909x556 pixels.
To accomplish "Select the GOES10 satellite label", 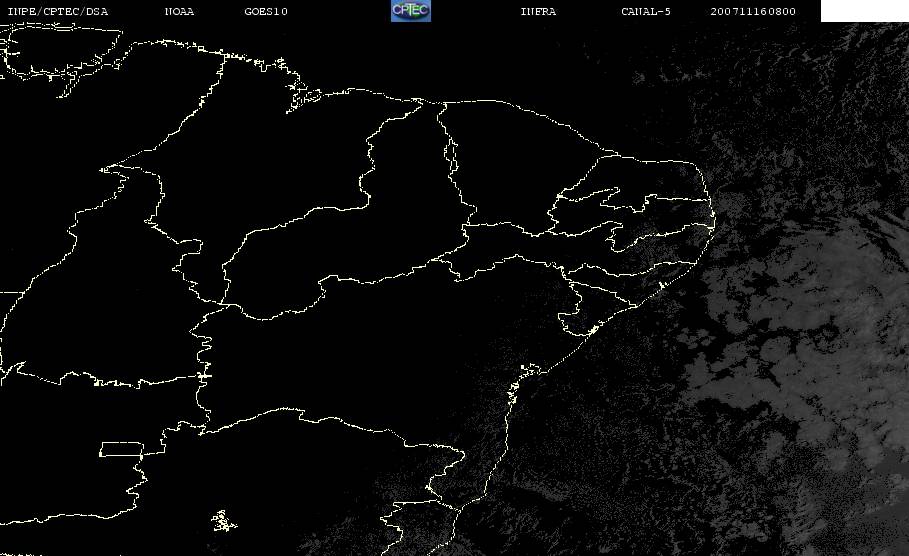I will [x=266, y=12].
